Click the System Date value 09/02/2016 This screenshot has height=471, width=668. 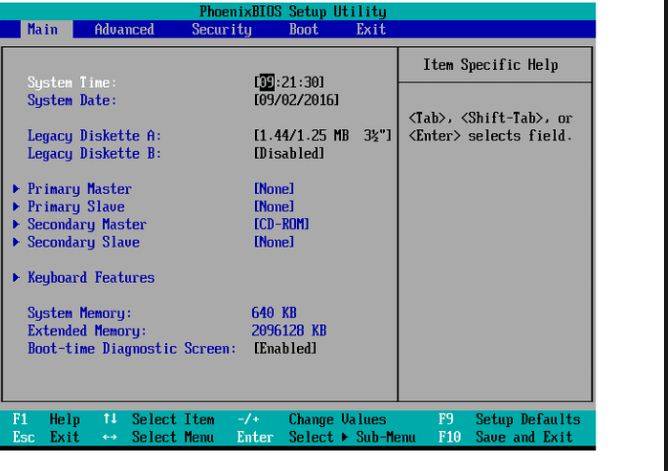(297, 100)
